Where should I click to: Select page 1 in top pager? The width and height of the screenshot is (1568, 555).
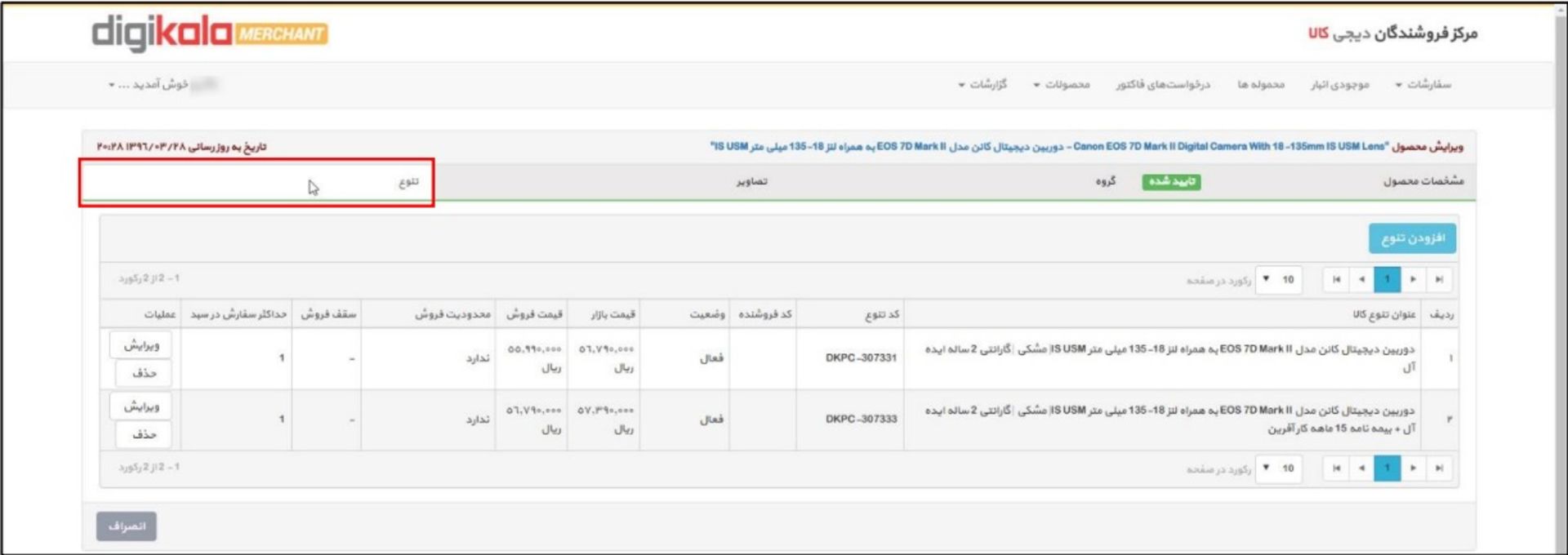[1387, 279]
